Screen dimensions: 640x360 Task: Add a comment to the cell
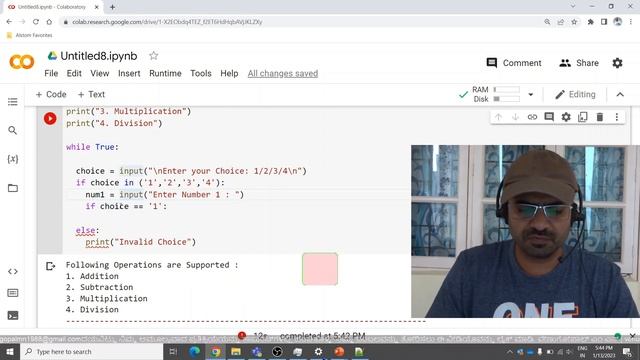549,117
